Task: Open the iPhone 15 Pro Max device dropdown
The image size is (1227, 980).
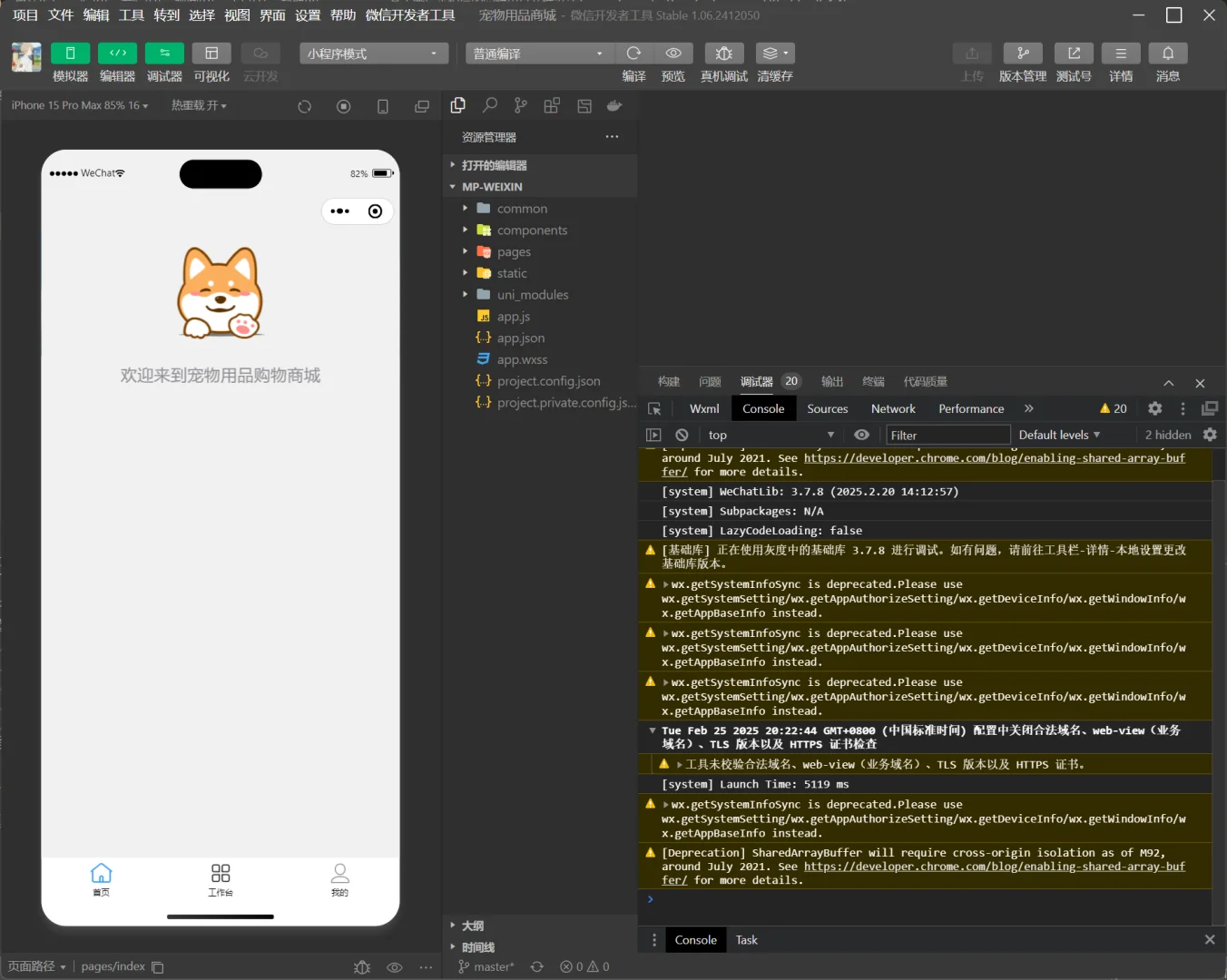Action: [x=80, y=105]
